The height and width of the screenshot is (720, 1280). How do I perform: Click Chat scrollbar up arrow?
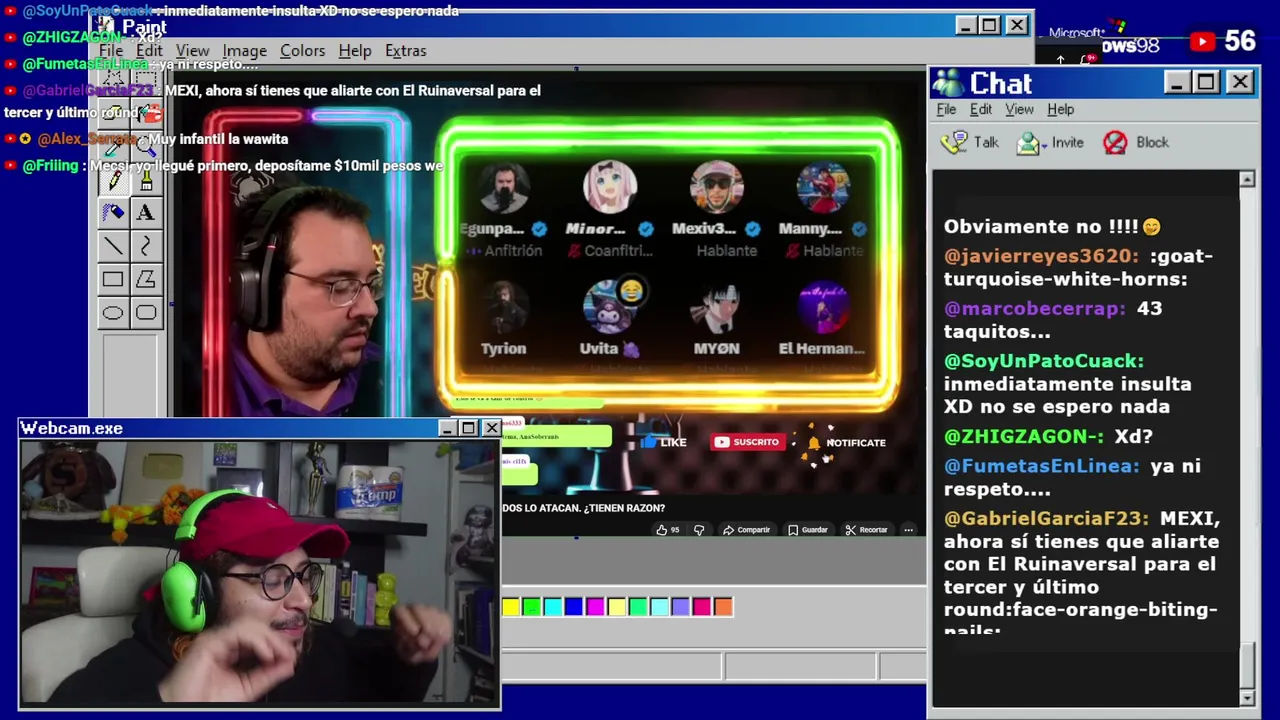point(1247,180)
